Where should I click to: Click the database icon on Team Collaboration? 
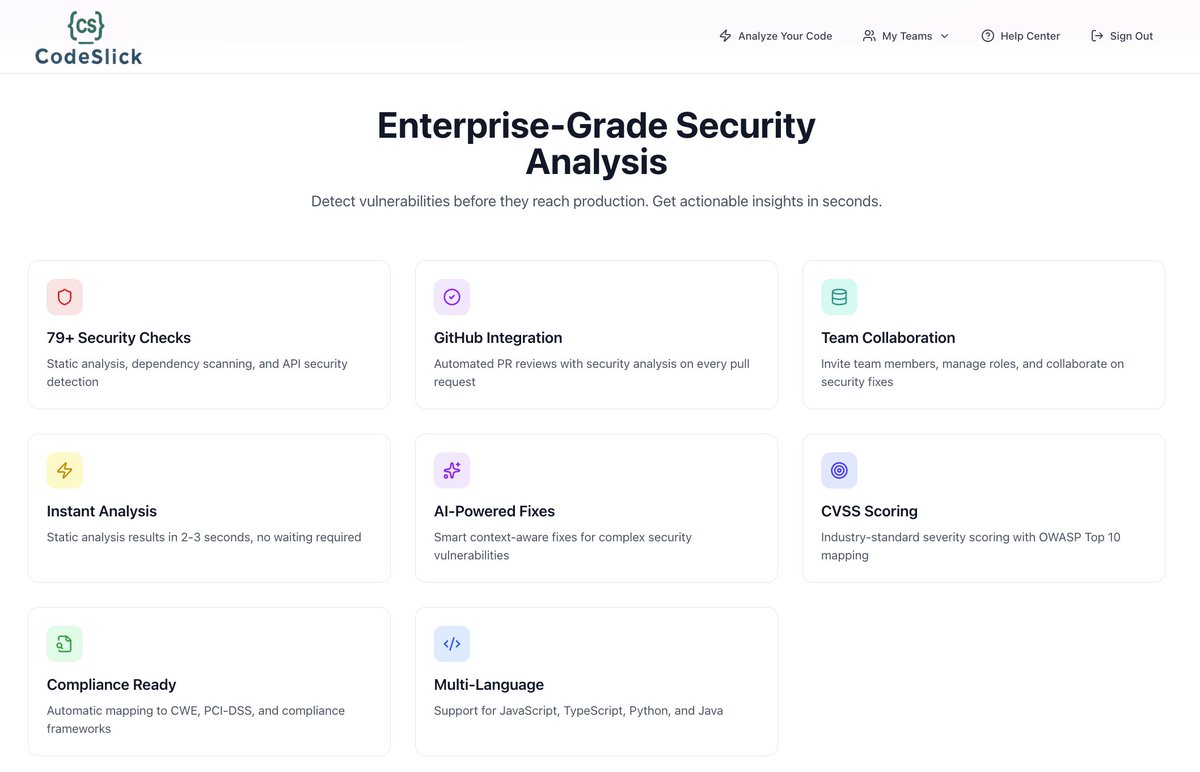(x=839, y=296)
